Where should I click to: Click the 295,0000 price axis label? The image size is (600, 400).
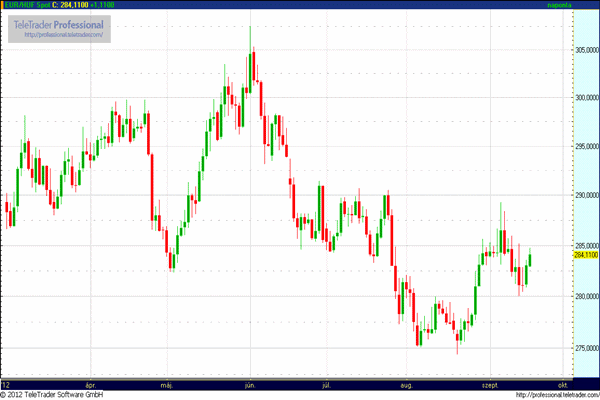[x=587, y=146]
